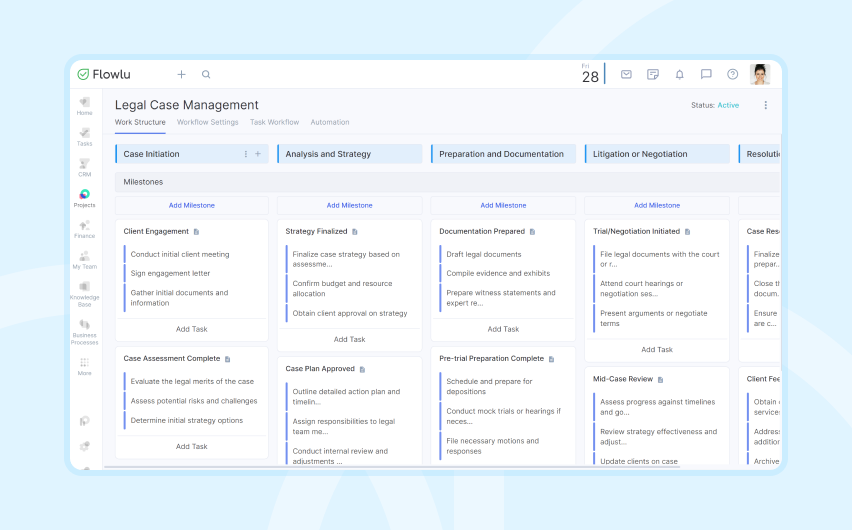Viewport: 852px width, 530px height.
Task: Open task 'Determine initial strategy options'
Action: click(x=186, y=421)
